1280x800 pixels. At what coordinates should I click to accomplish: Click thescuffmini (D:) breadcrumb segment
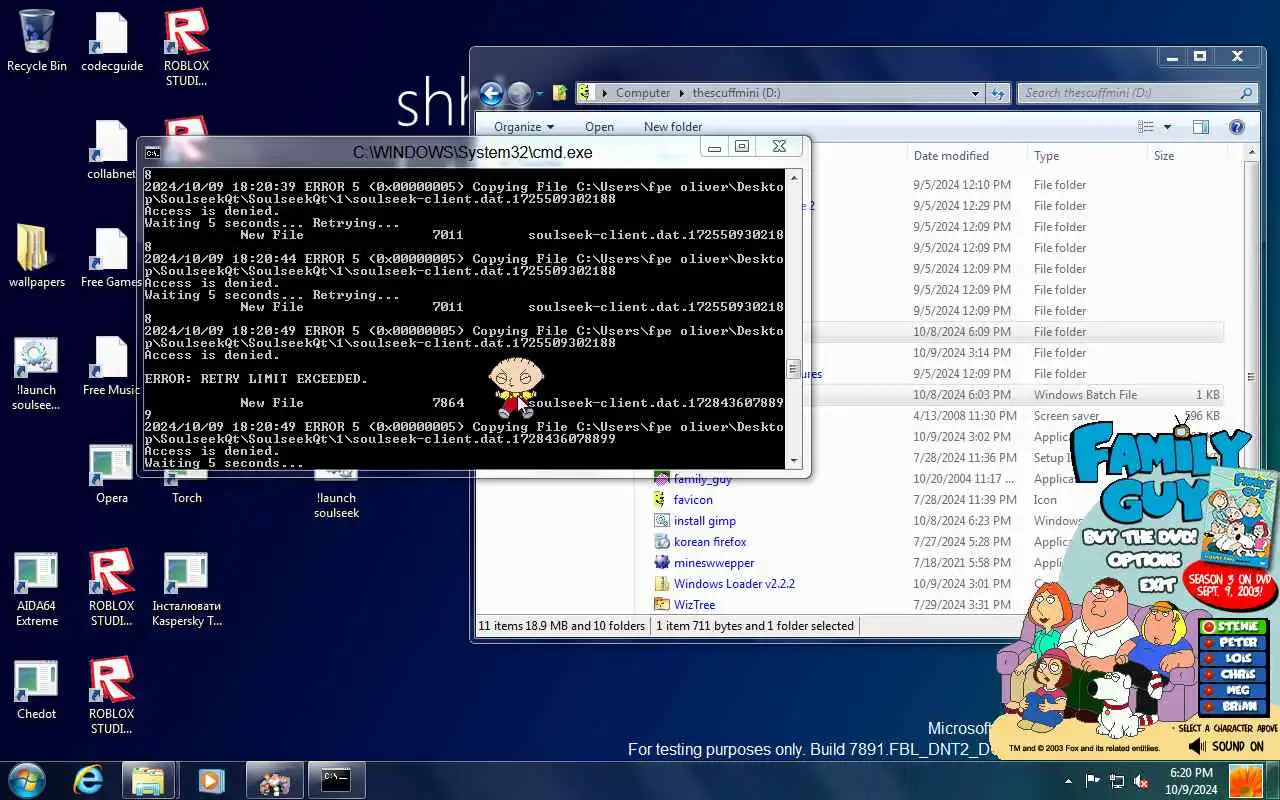[736, 93]
